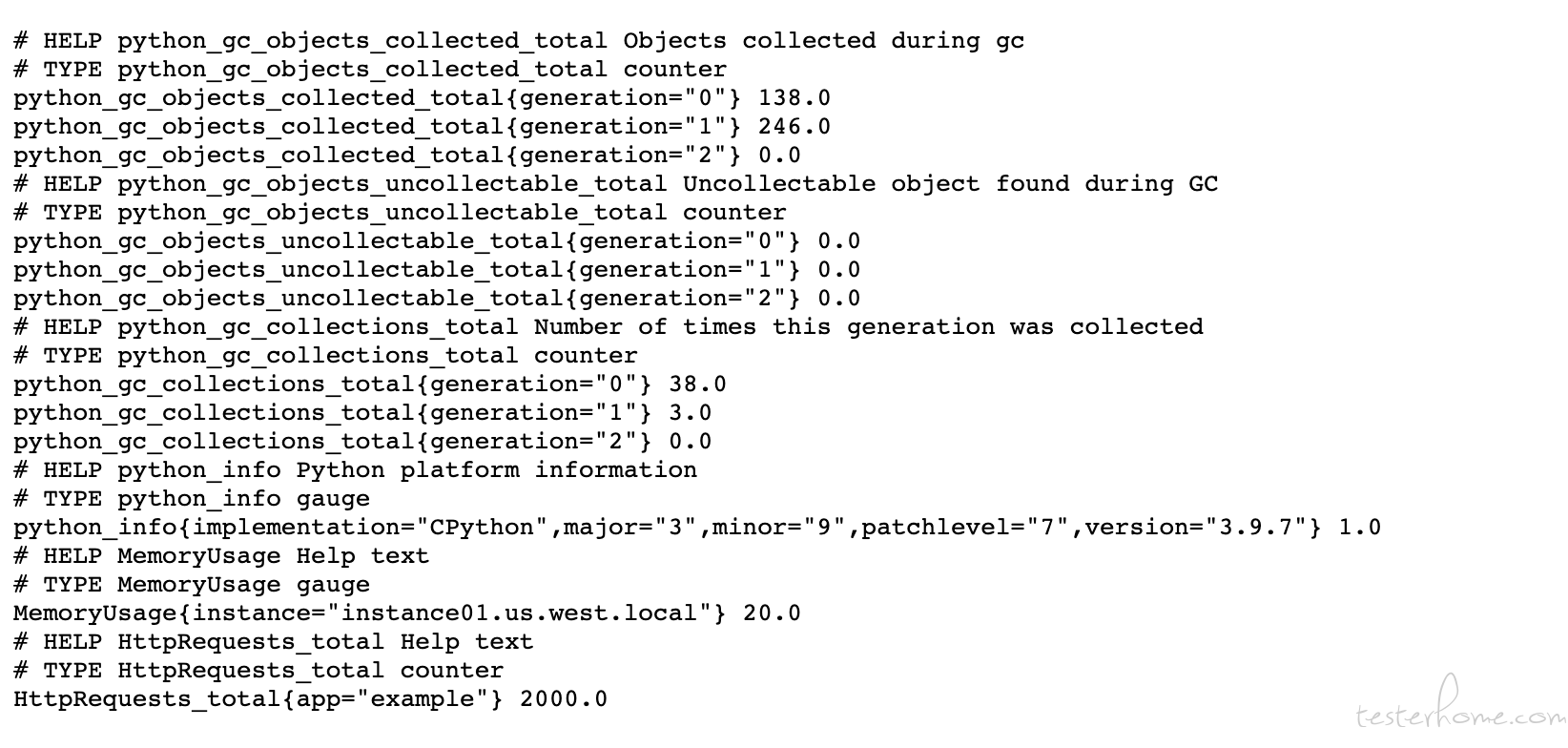This screenshot has width=1568, height=748.
Task: Click the TYPE python_gc_objects_uncollectable_total counter line
Action: pyautogui.click(x=400, y=213)
